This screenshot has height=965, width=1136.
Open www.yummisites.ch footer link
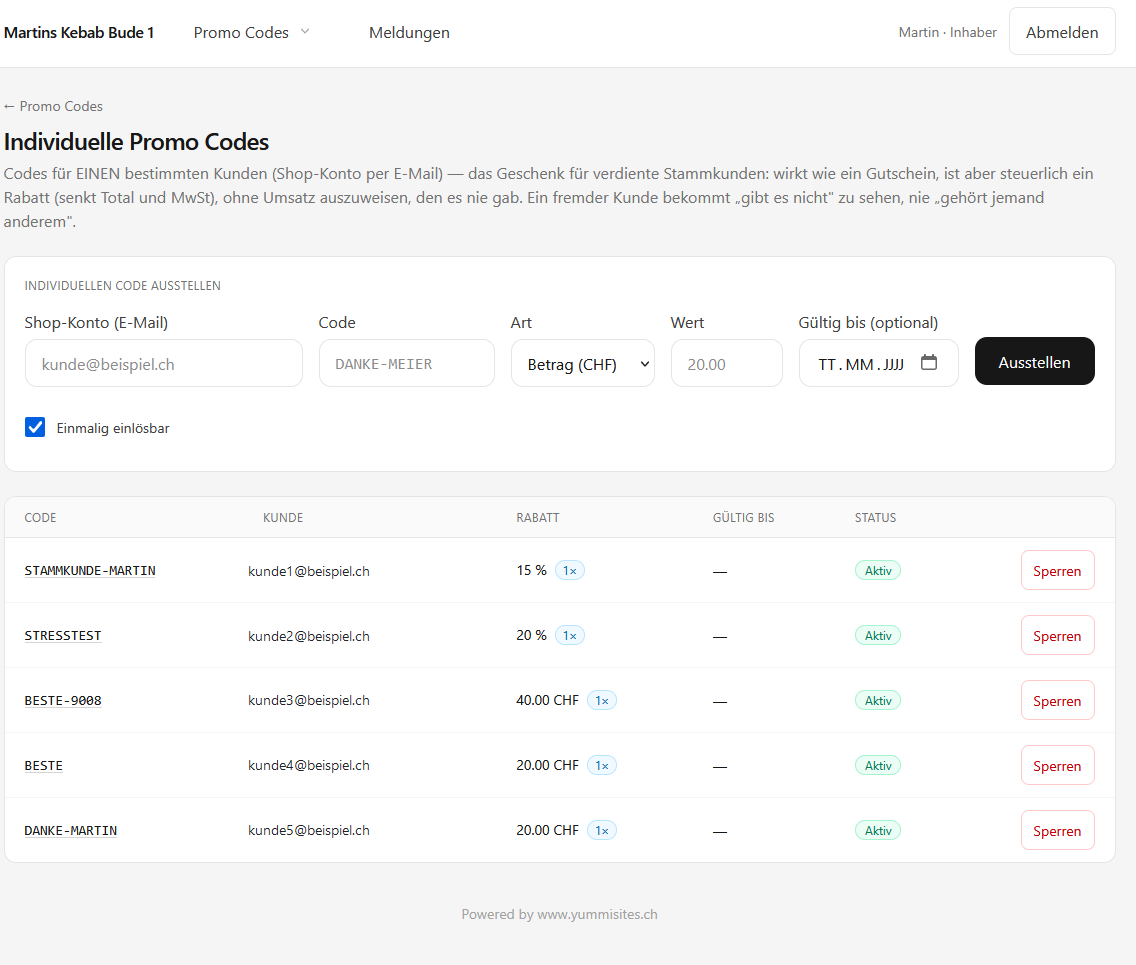(x=597, y=914)
